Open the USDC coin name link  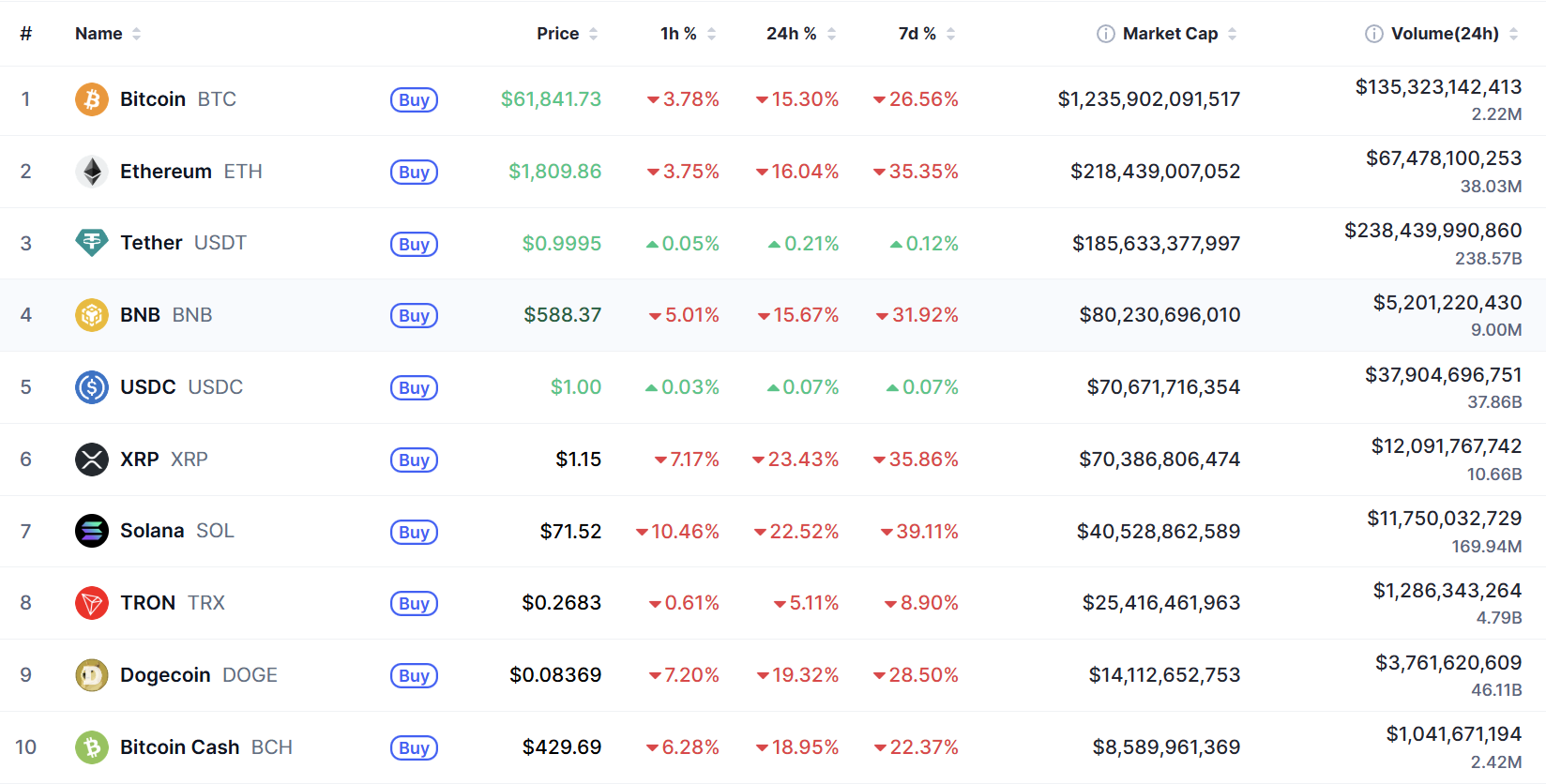point(181,387)
